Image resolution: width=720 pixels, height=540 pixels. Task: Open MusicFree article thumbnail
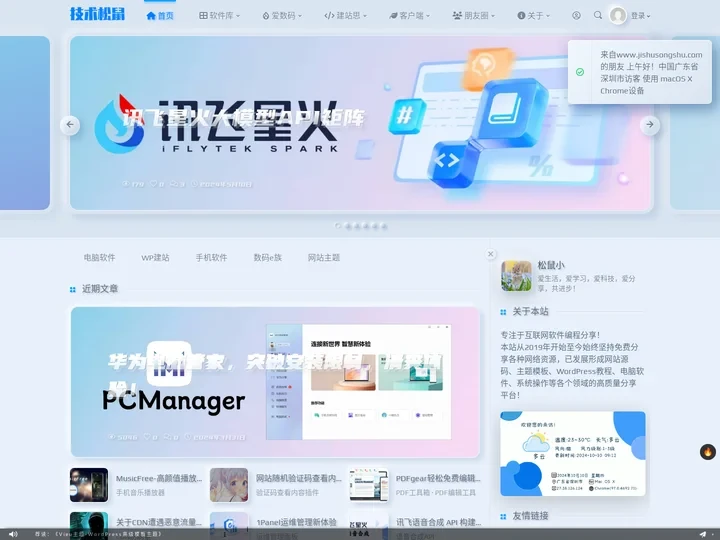89,485
